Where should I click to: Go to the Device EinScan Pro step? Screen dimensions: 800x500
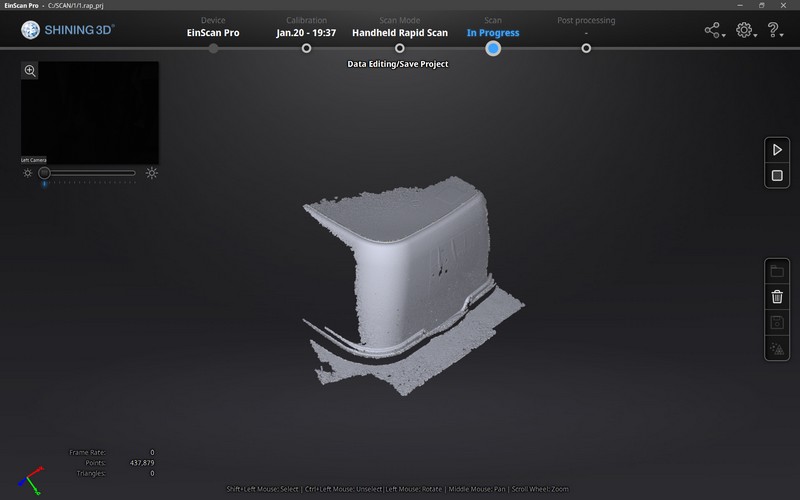pyautogui.click(x=213, y=47)
